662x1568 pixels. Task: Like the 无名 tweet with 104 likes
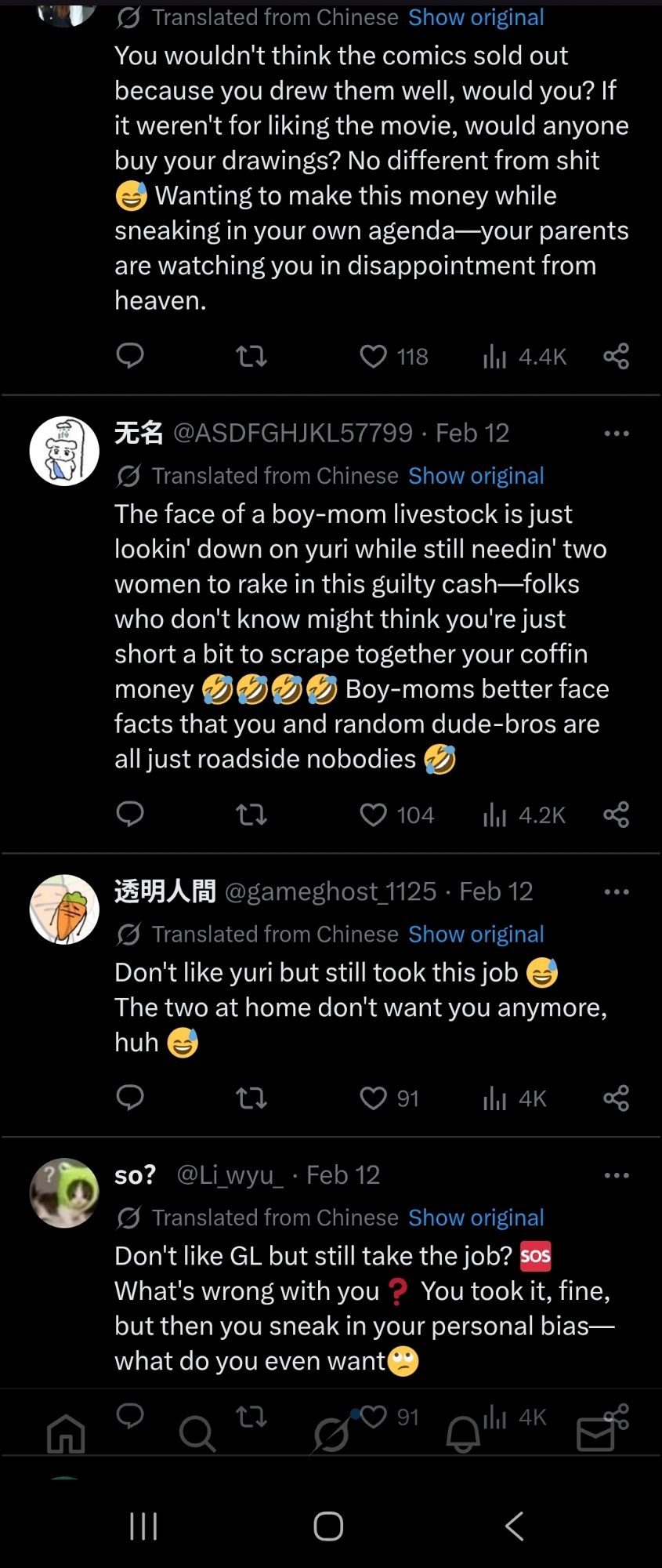coord(374,815)
